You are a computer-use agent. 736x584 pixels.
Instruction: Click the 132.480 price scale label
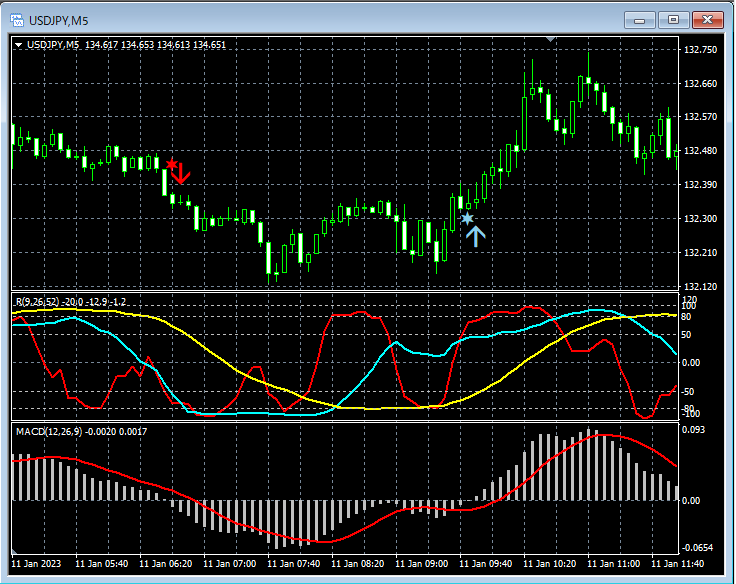pyautogui.click(x=701, y=151)
